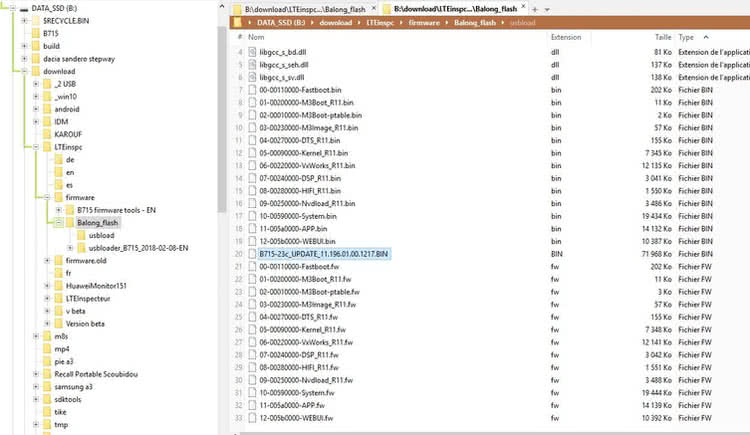
Task: Open dacia sandero stepway folder in tree
Action: [x=79, y=59]
